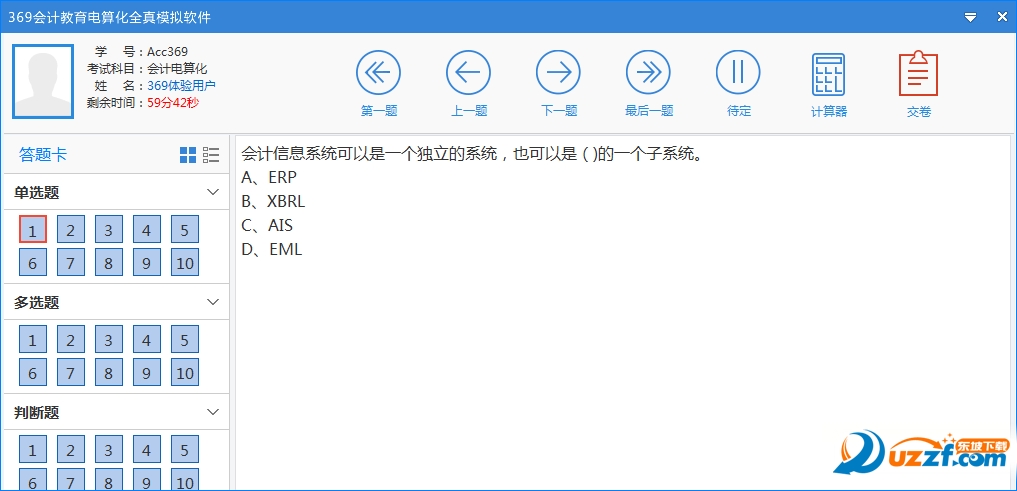This screenshot has height=491, width=1017.
Task: Open single-choice question 1
Action: tap(32, 230)
